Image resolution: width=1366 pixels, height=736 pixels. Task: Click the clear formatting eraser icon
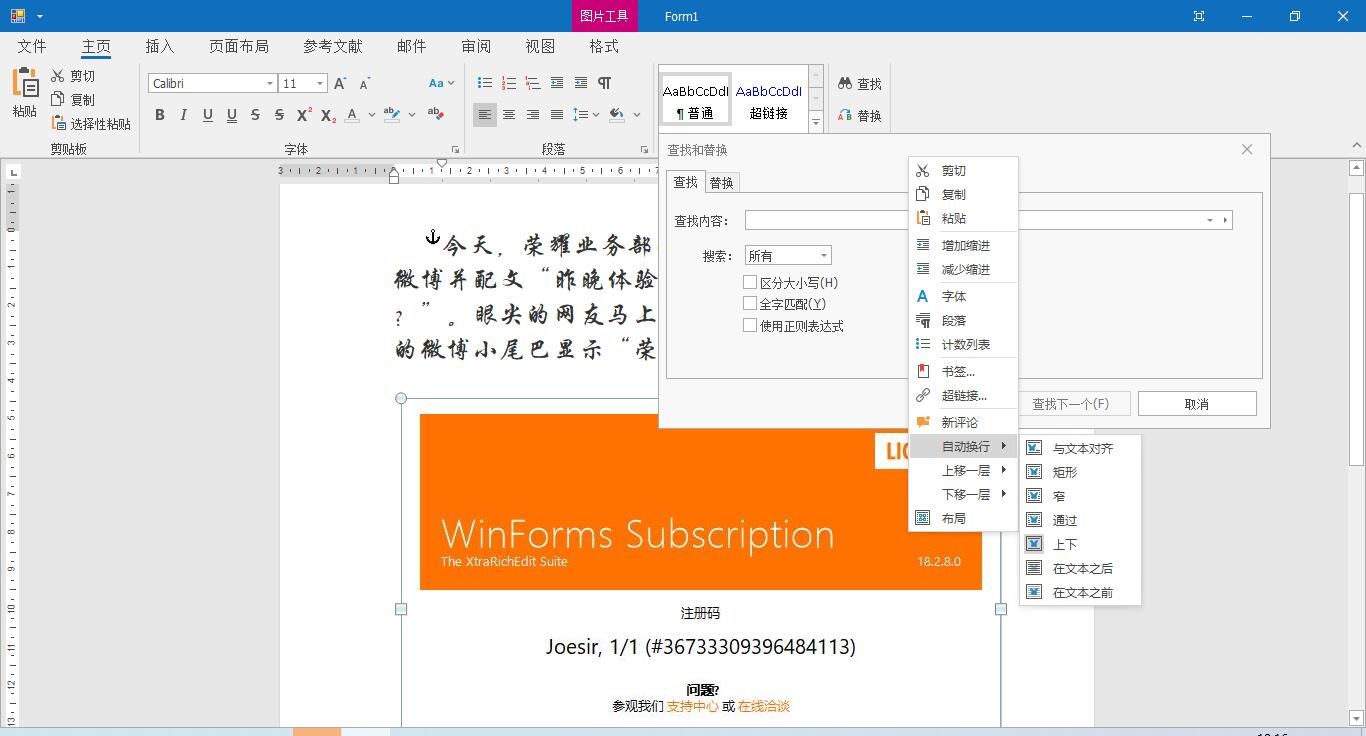point(436,114)
